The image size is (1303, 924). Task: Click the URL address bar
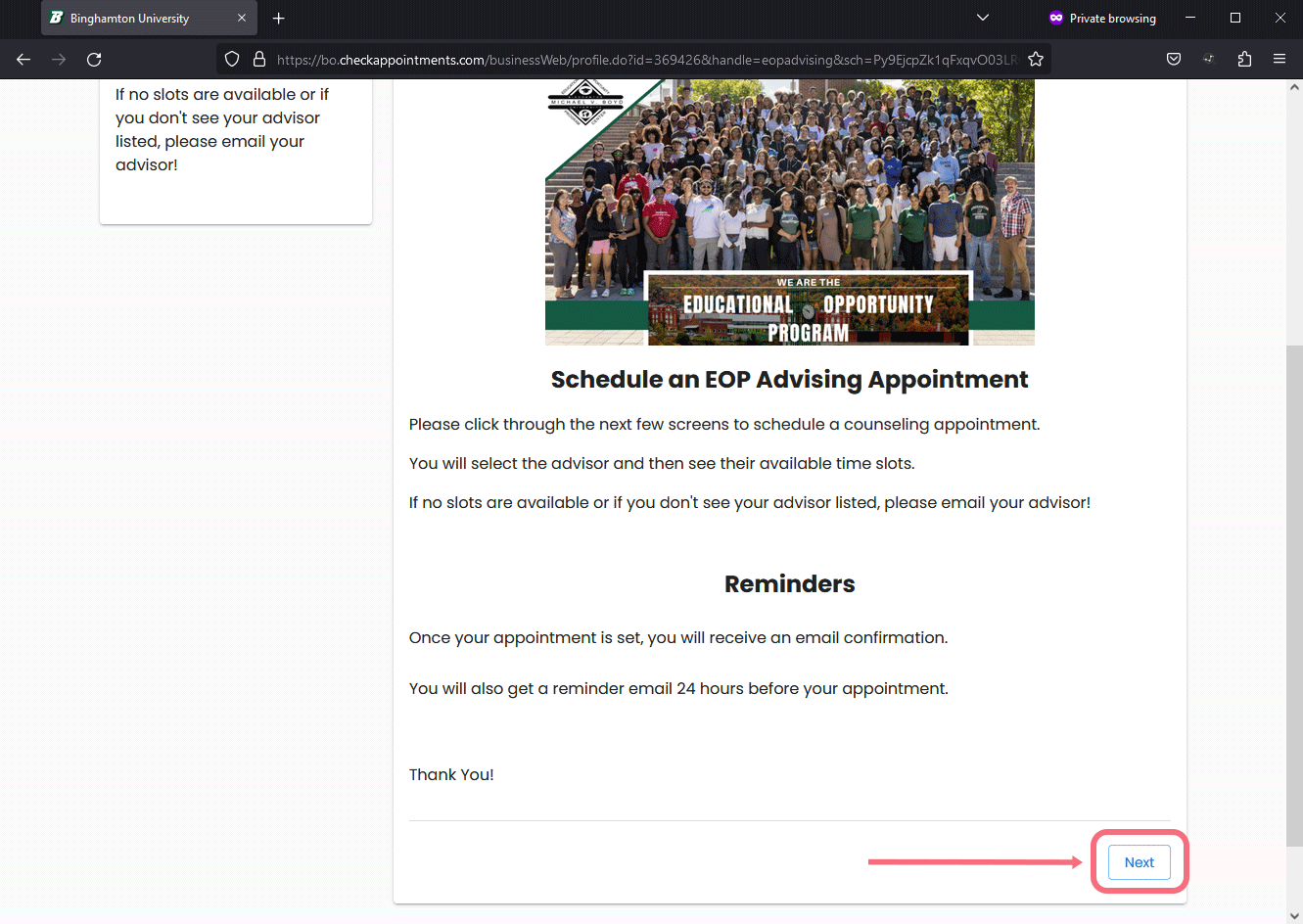[x=646, y=60]
